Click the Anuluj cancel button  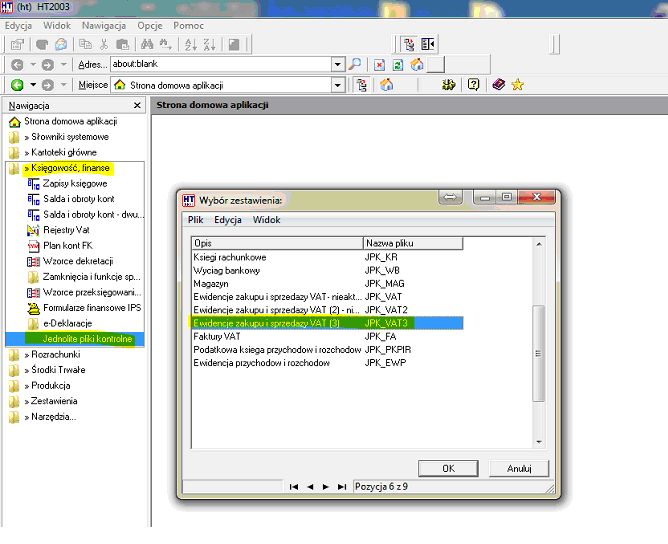(x=519, y=469)
